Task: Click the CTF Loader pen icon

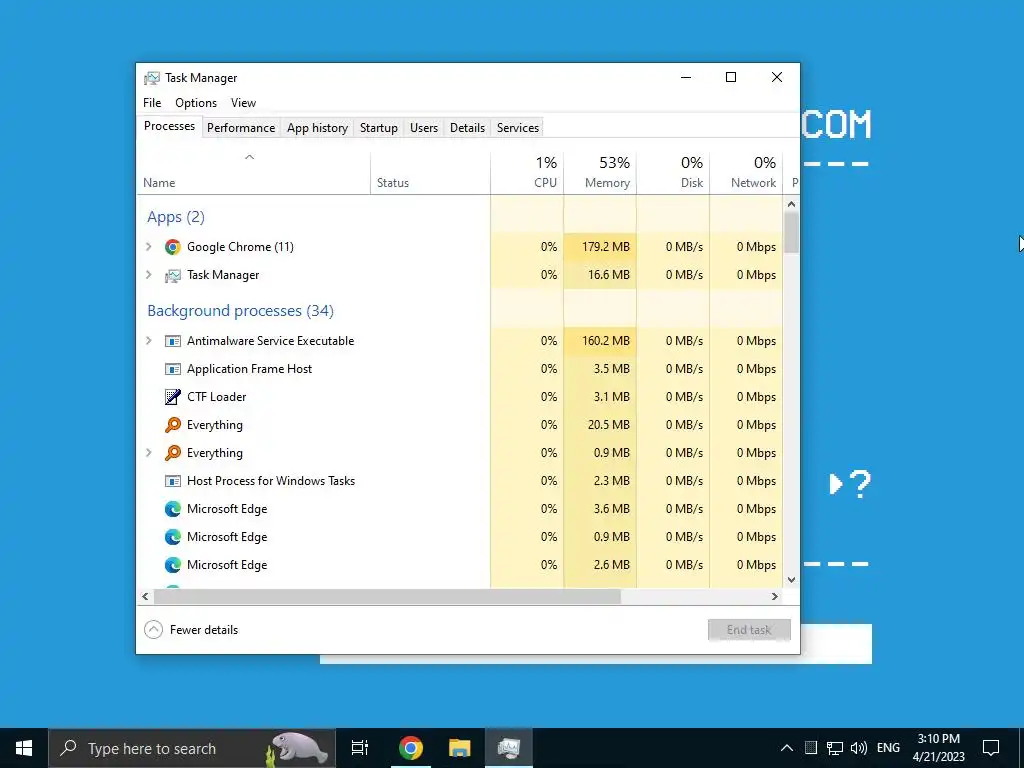Action: pos(172,397)
